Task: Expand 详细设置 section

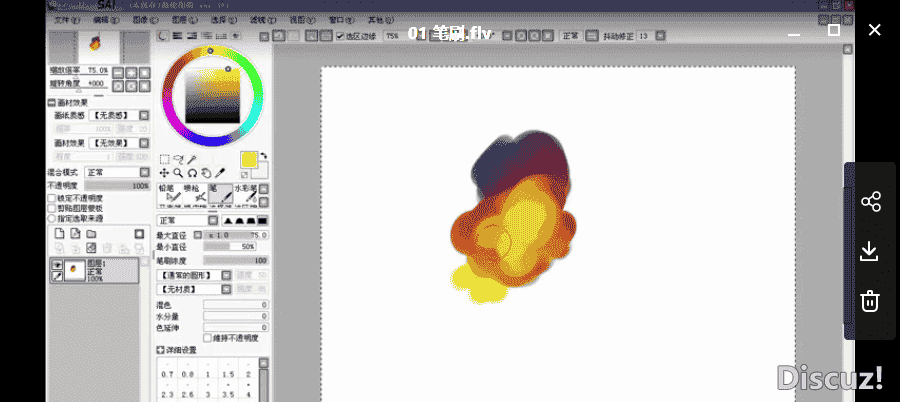Action: pos(161,350)
